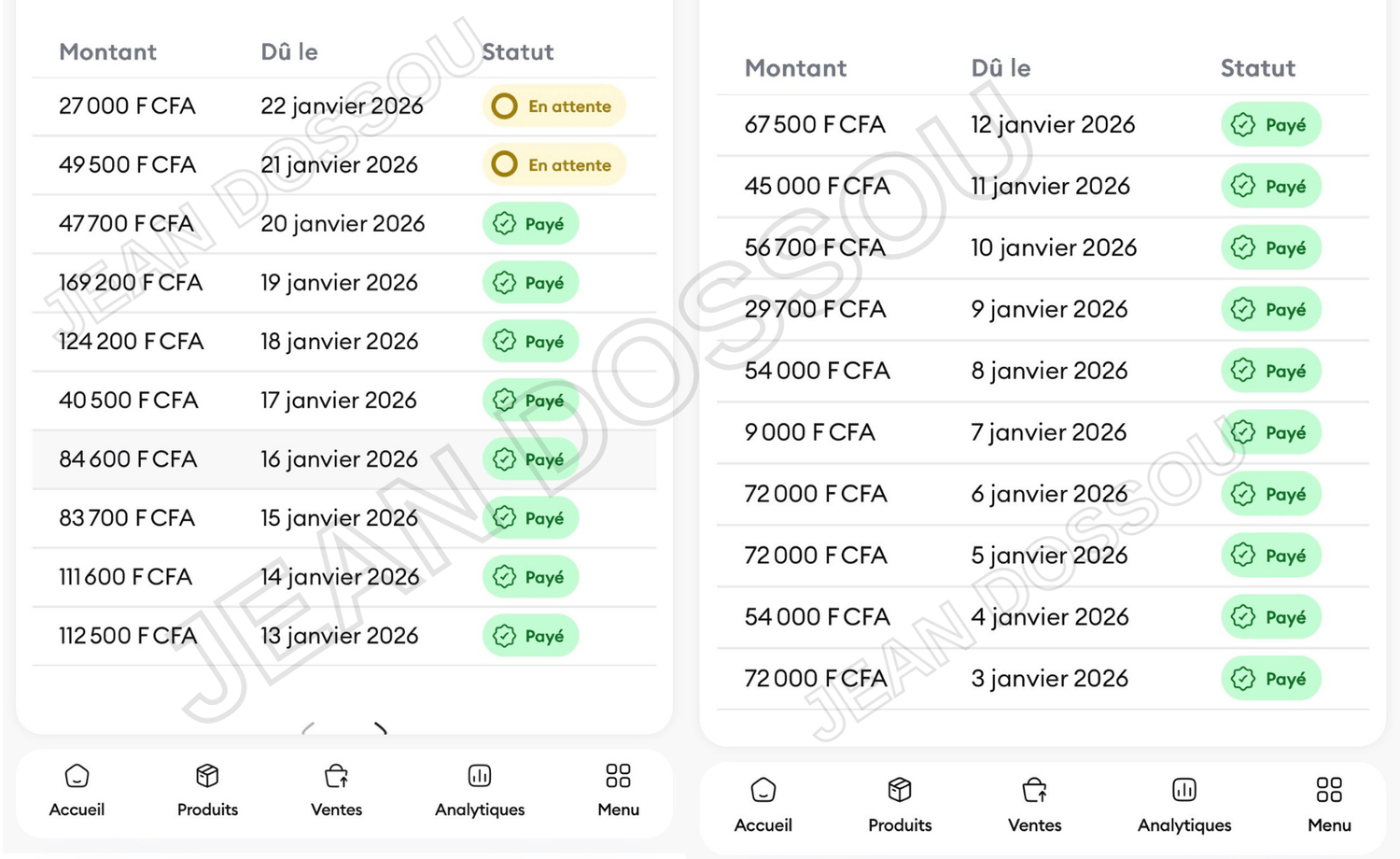Viewport: 1400px width, 859px height.
Task: Open Produits box icon in left-hand screen
Action: (x=207, y=776)
